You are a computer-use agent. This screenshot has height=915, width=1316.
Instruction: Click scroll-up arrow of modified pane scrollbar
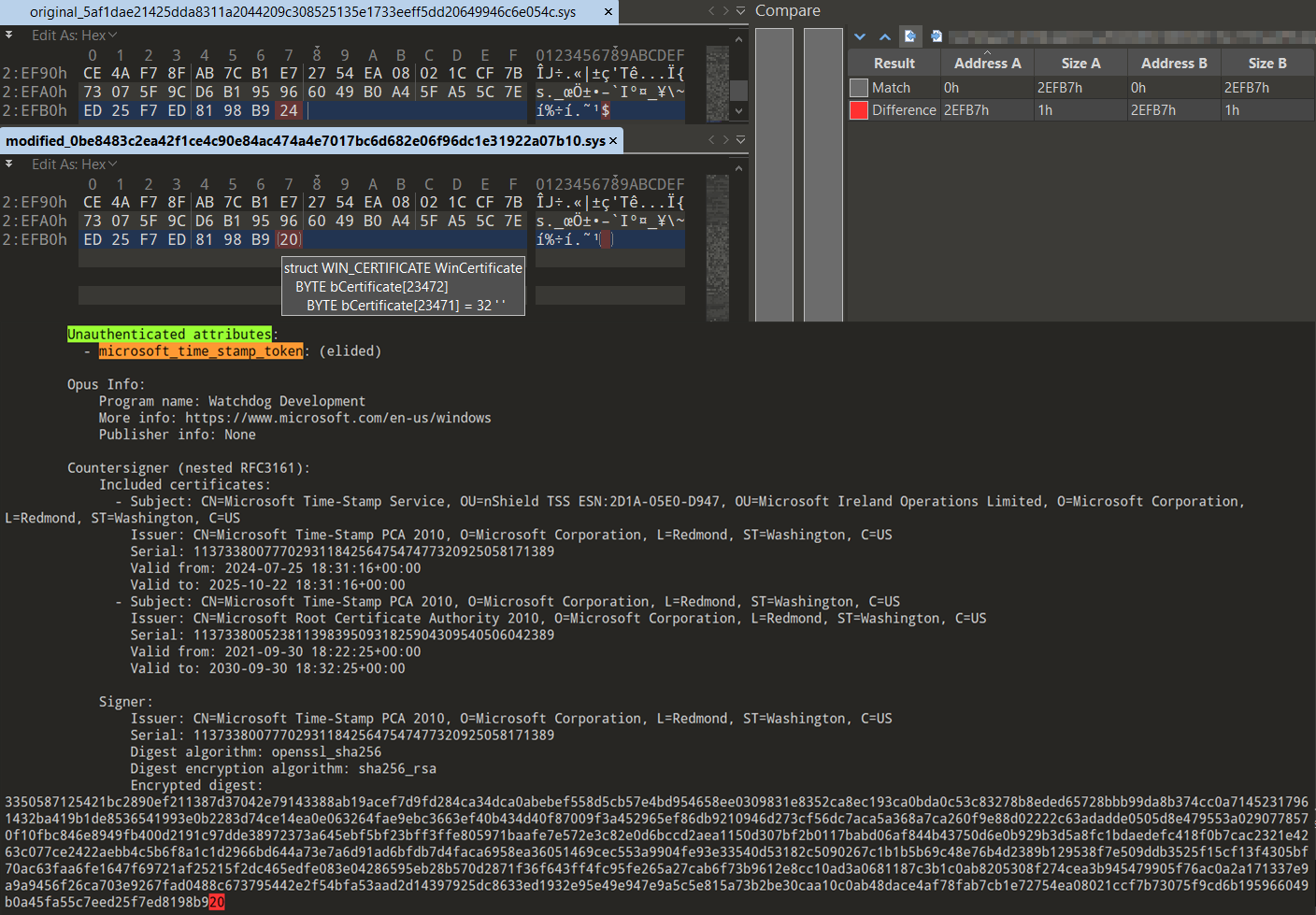click(x=739, y=168)
